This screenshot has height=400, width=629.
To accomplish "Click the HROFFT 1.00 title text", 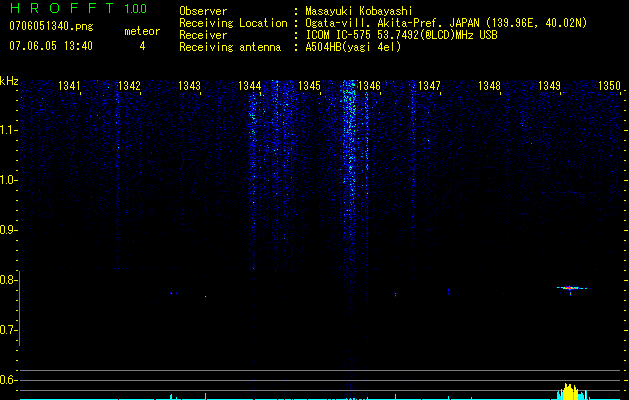I will (79, 8).
